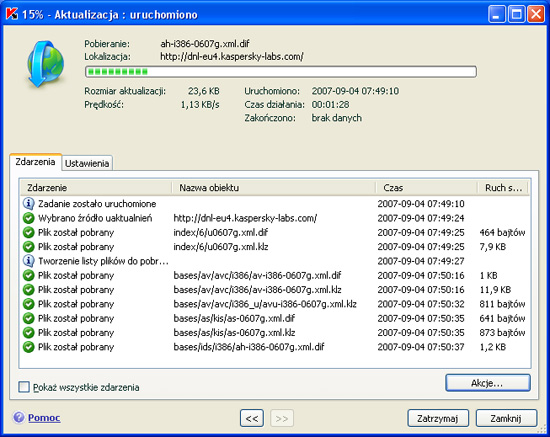This screenshot has width=550, height=437.
Task: Enable the 'Pokaż wszystkie zdarzenia' checkbox
Action: click(24, 387)
